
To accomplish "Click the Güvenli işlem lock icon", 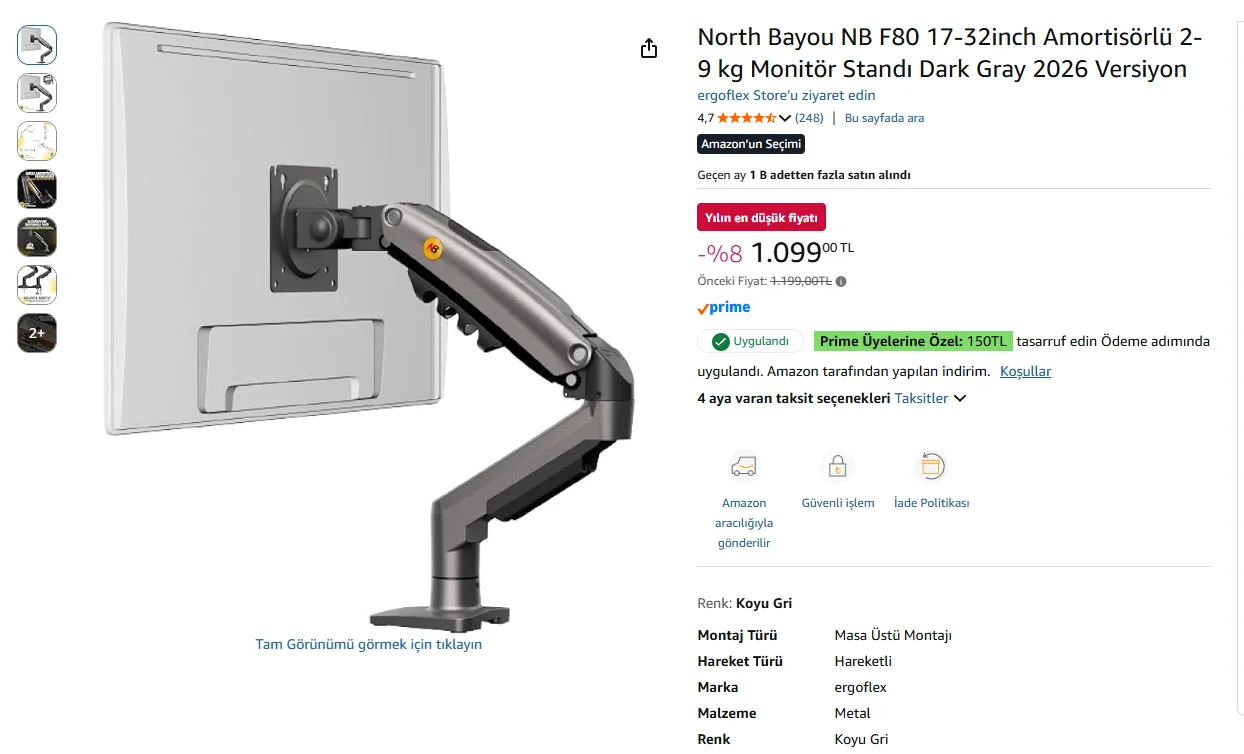I will tap(838, 467).
